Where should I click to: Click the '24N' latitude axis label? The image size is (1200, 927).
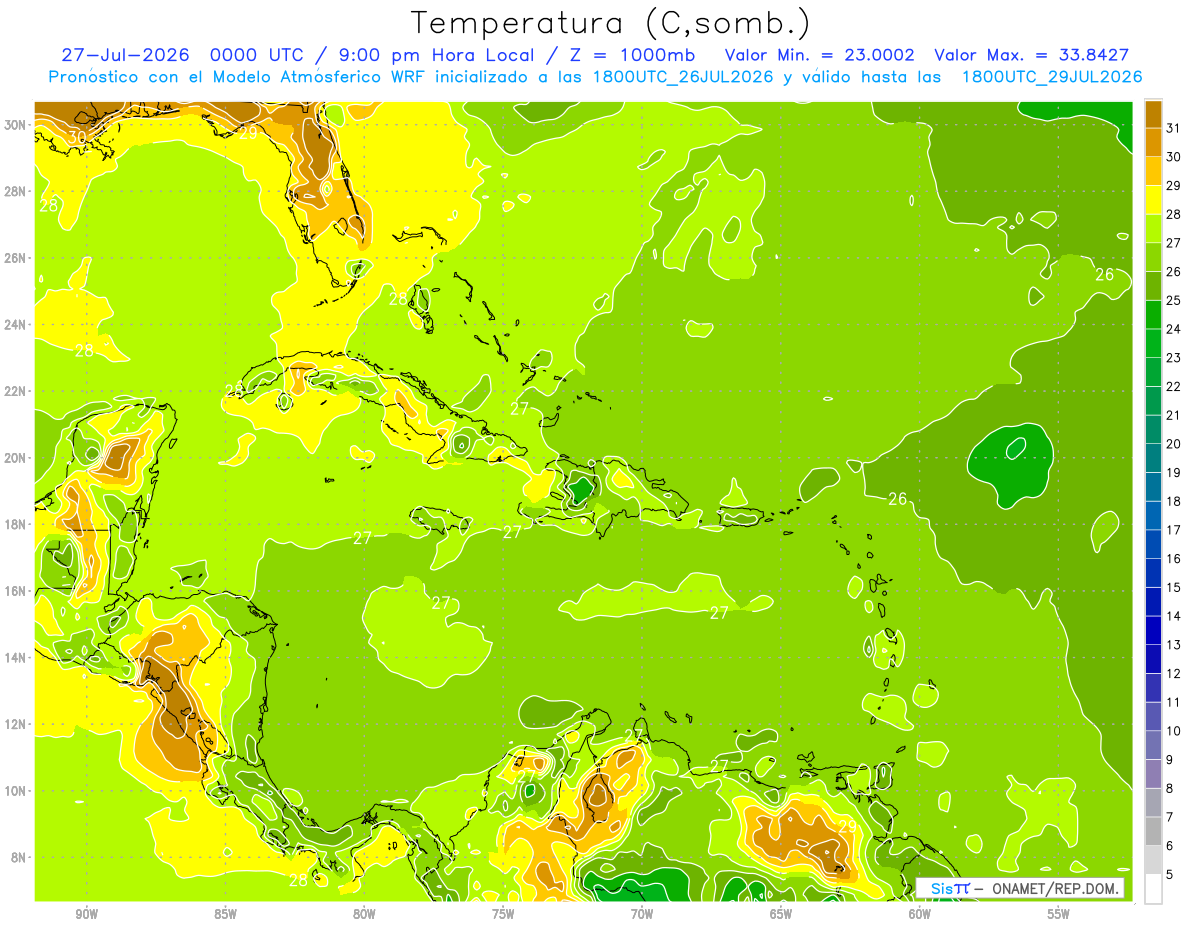16,325
